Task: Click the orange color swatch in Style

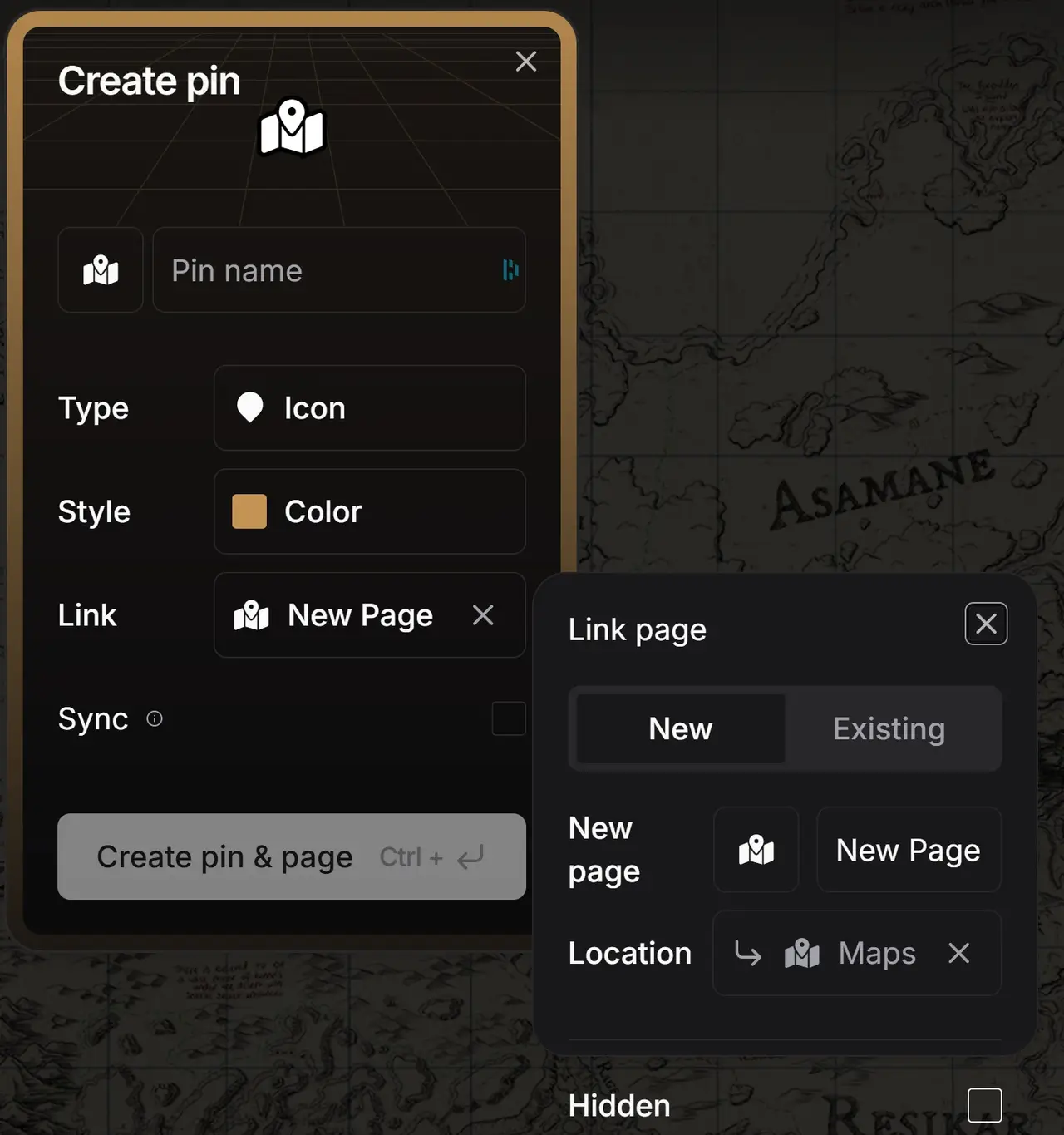Action: pos(249,511)
